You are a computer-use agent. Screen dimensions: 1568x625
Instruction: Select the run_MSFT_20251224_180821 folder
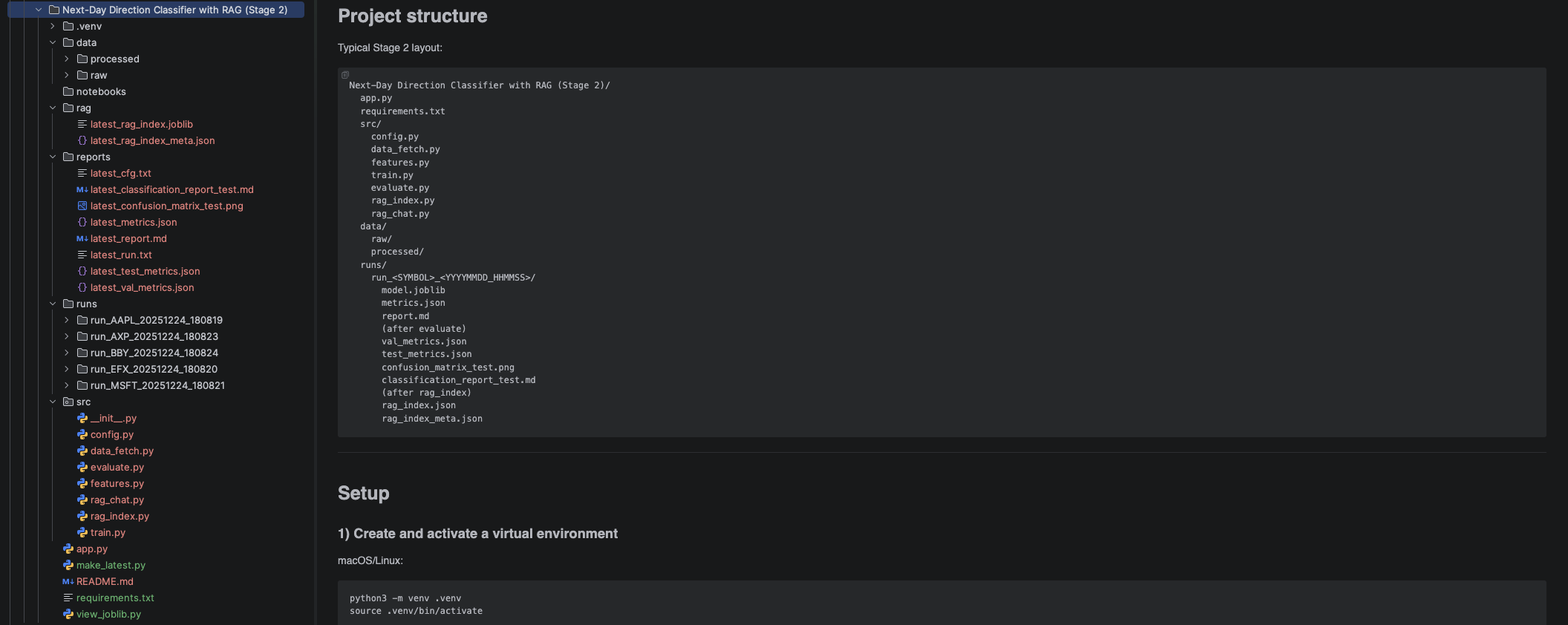click(157, 386)
